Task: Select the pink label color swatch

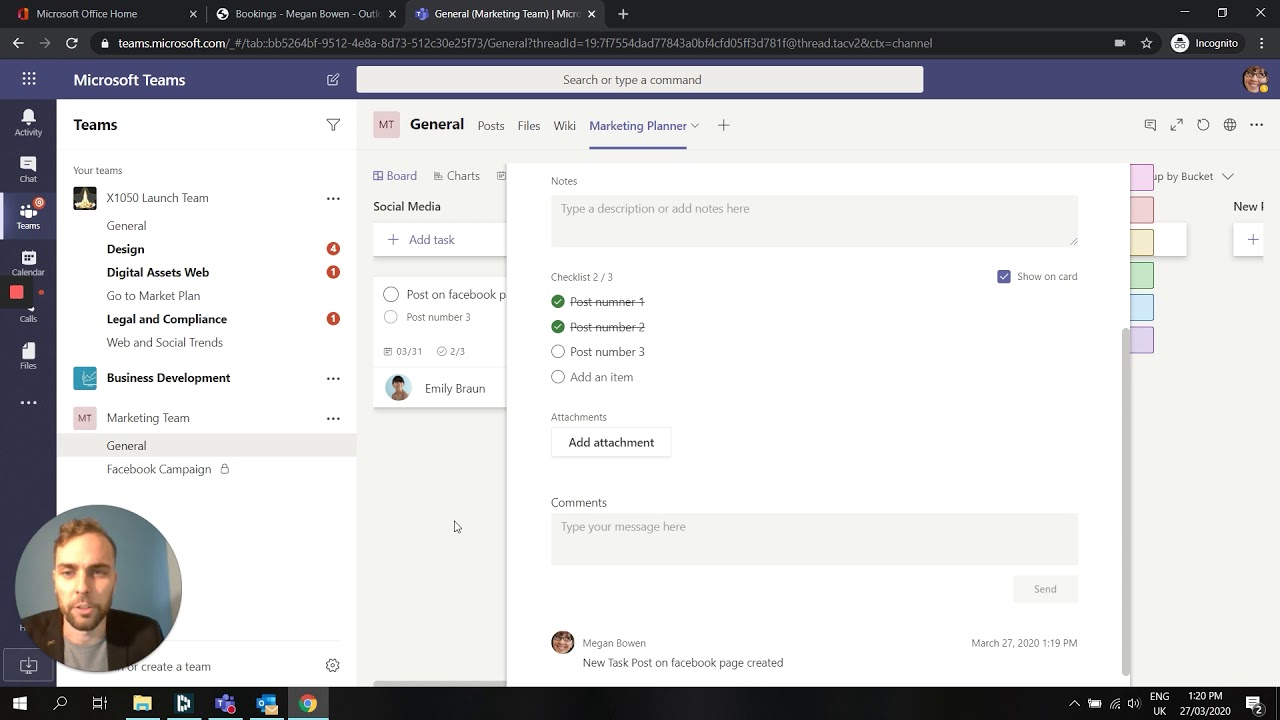Action: tap(1142, 177)
